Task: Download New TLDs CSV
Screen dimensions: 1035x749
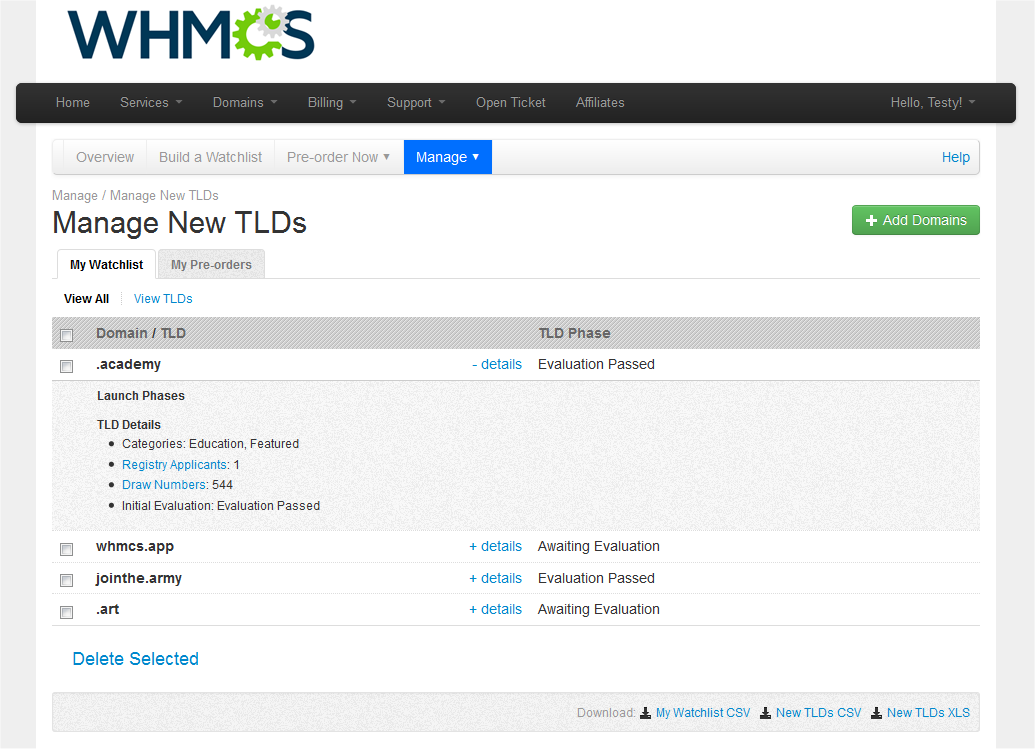Action: point(818,713)
